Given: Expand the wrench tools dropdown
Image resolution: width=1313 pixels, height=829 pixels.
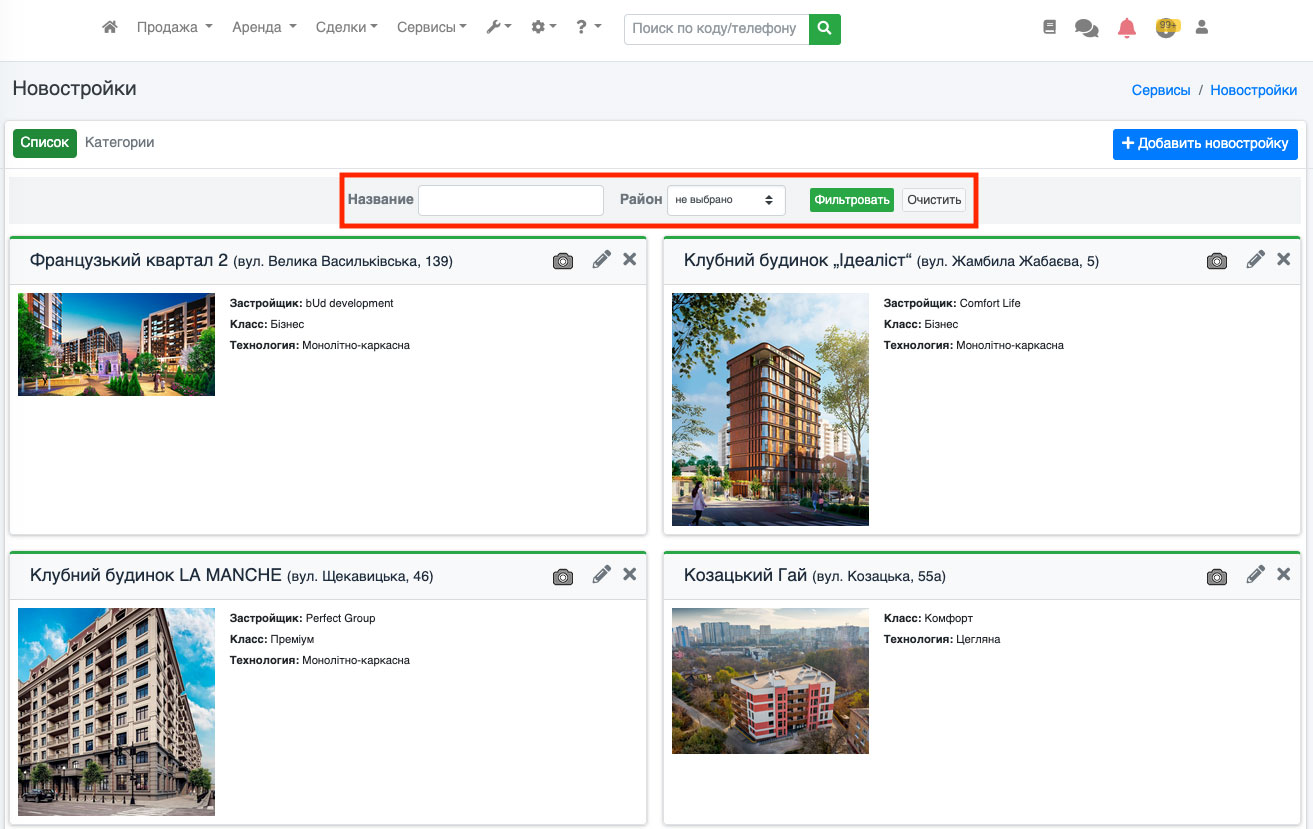Looking at the screenshot, I should pos(498,28).
